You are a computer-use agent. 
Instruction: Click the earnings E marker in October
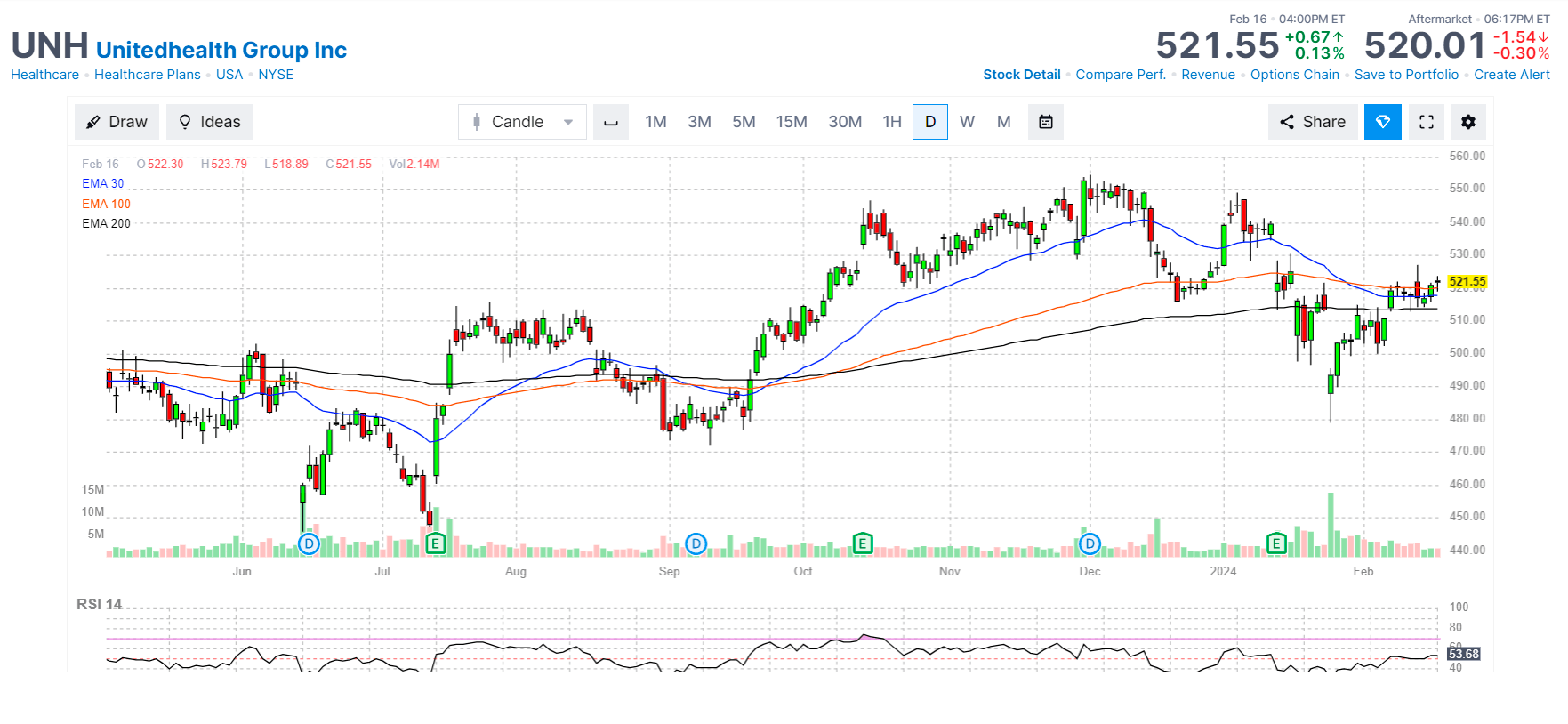[862, 543]
